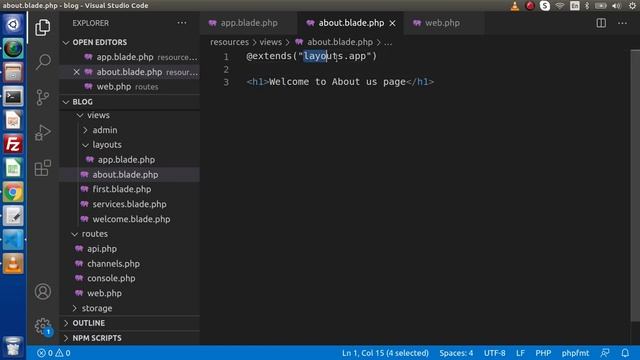Open welcome.blade.php in file tree
The width and height of the screenshot is (640, 360).
130,219
